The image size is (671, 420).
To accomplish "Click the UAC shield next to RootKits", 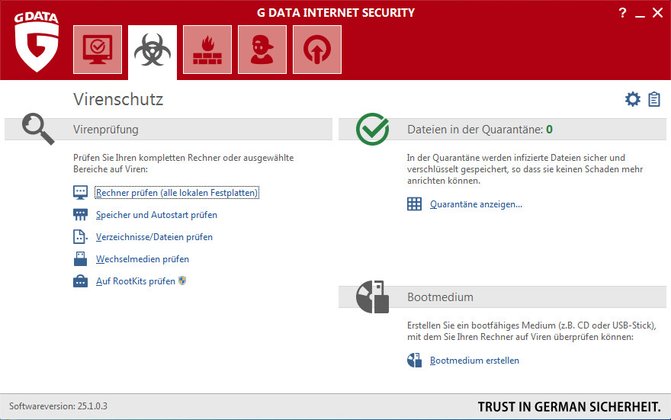I will (182, 281).
